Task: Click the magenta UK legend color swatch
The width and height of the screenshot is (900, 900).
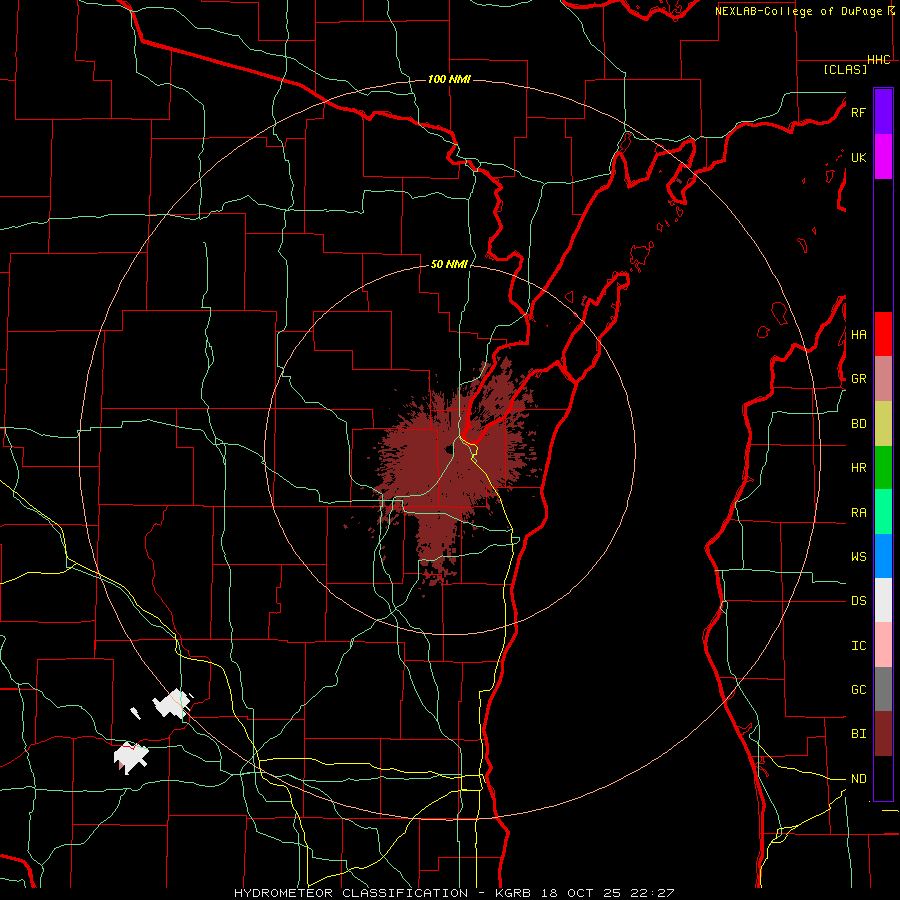Action: pyautogui.click(x=883, y=157)
